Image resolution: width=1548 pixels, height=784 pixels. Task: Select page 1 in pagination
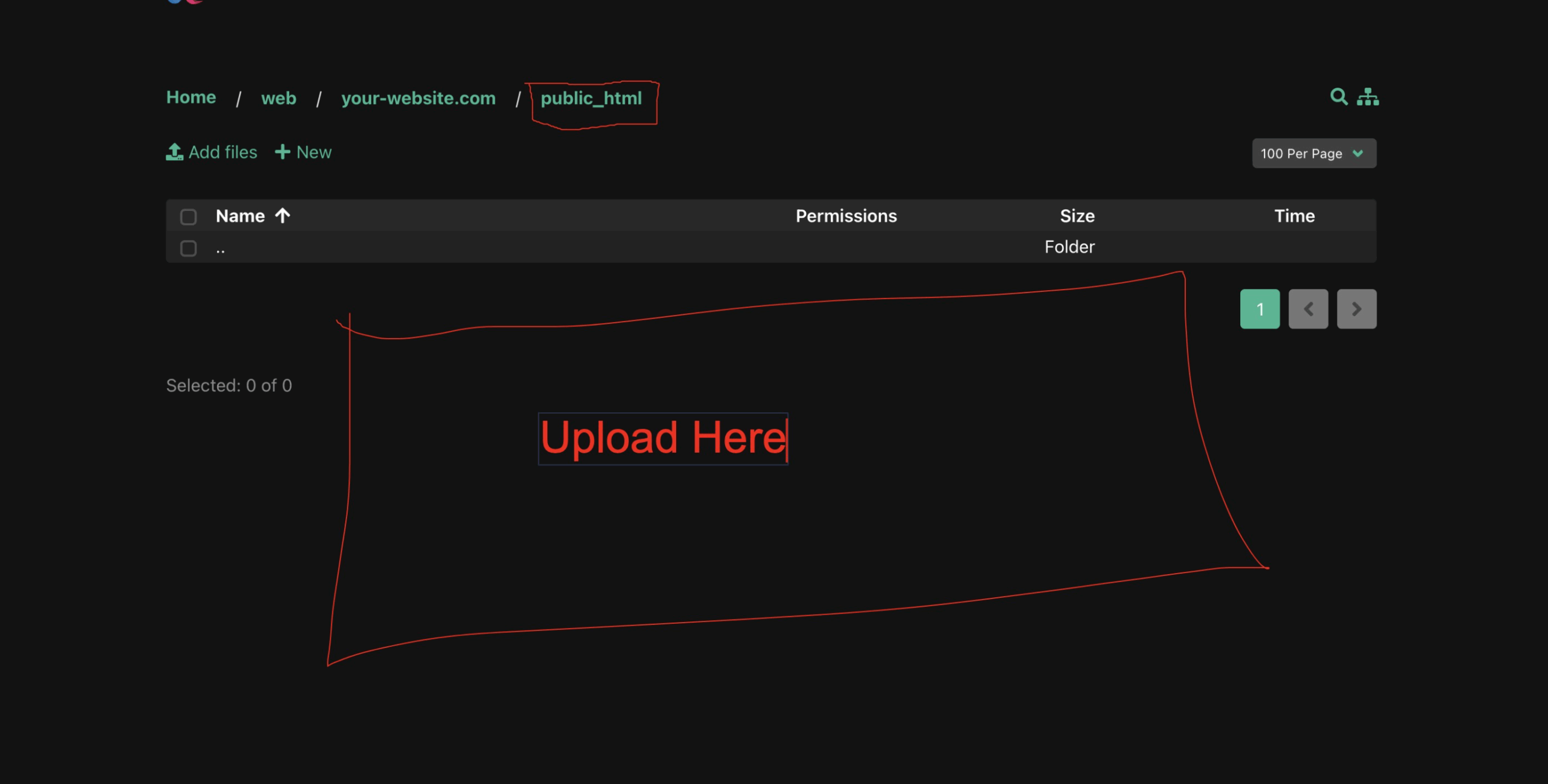(1260, 309)
